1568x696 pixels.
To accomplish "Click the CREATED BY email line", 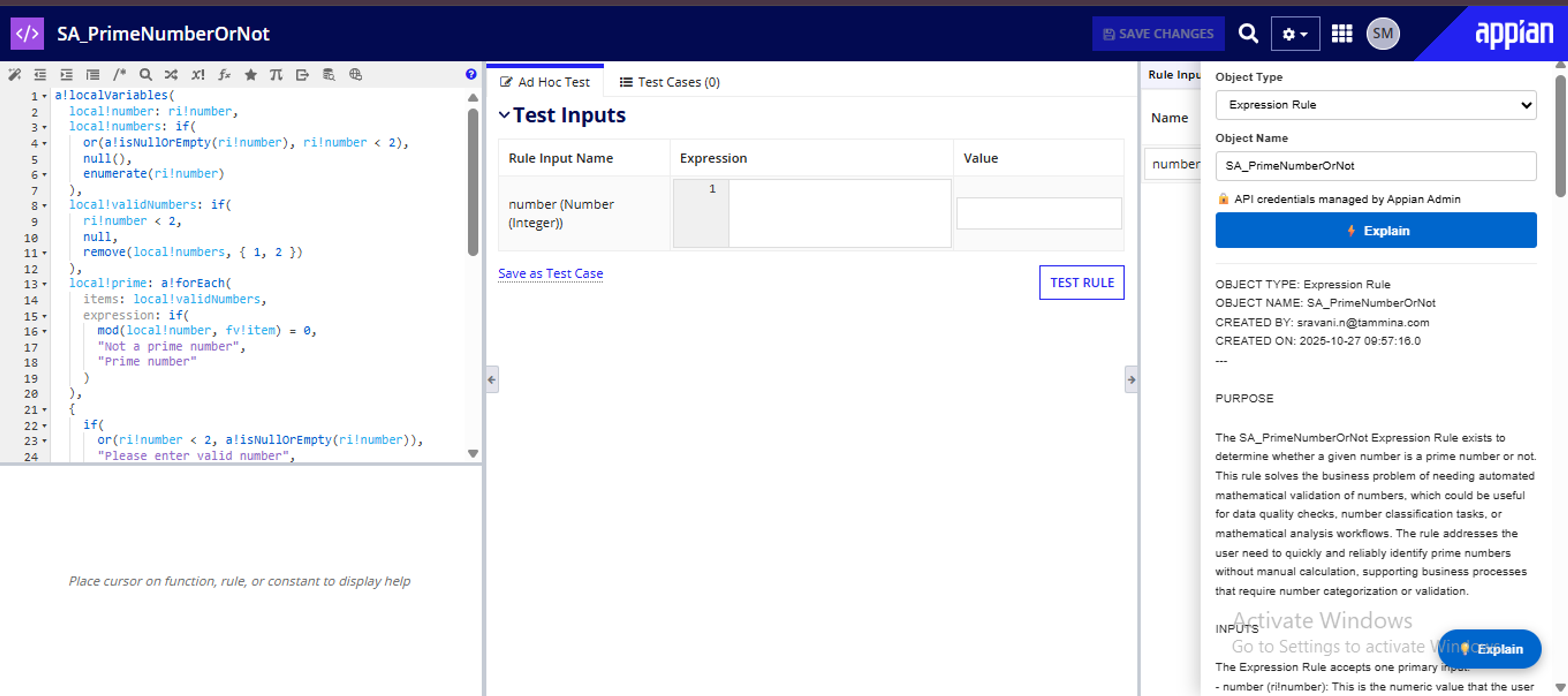I will tap(1321, 322).
